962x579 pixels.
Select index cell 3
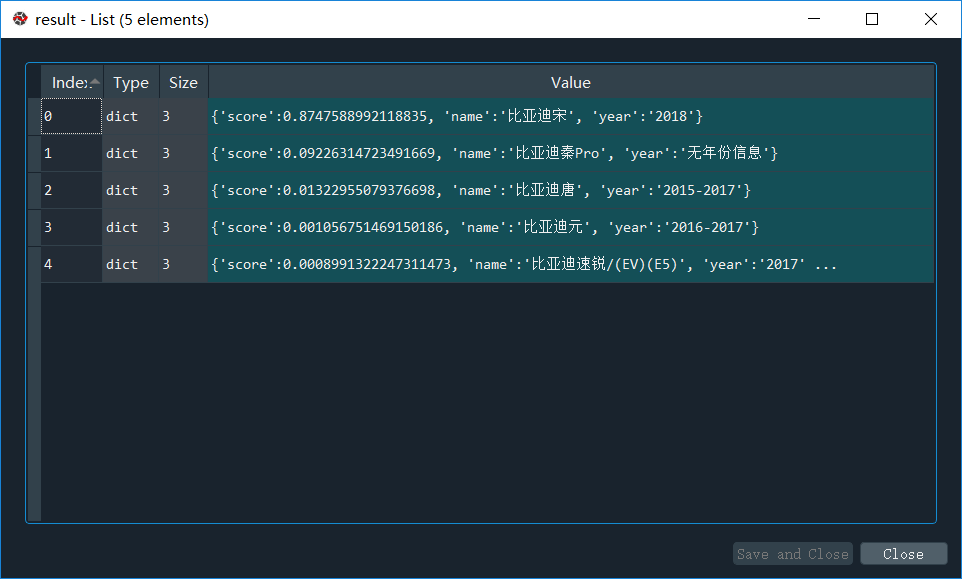click(x=71, y=227)
